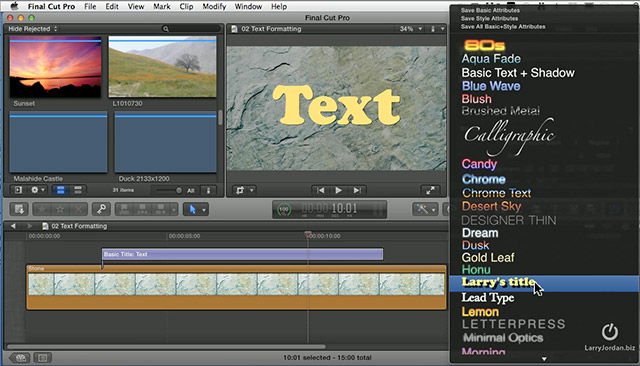Switch browser to filmstrip view
This screenshot has width=640, height=366.
pos(60,190)
